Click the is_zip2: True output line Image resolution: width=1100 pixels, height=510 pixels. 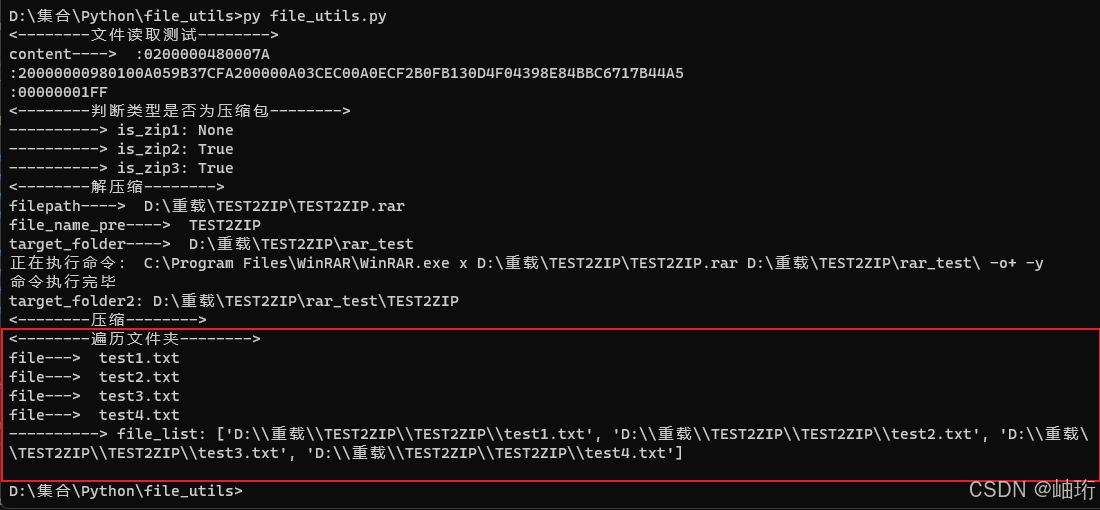[x=121, y=149]
